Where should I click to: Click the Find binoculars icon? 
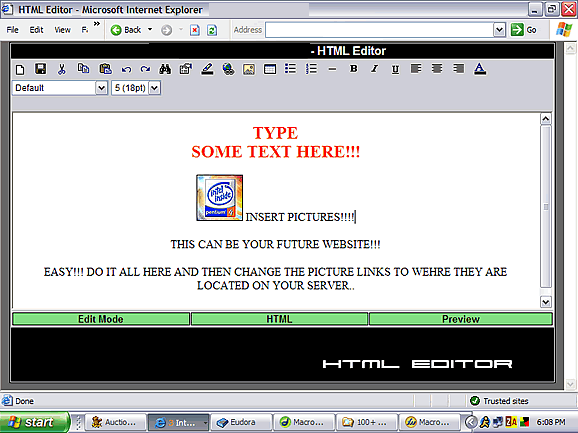165,69
